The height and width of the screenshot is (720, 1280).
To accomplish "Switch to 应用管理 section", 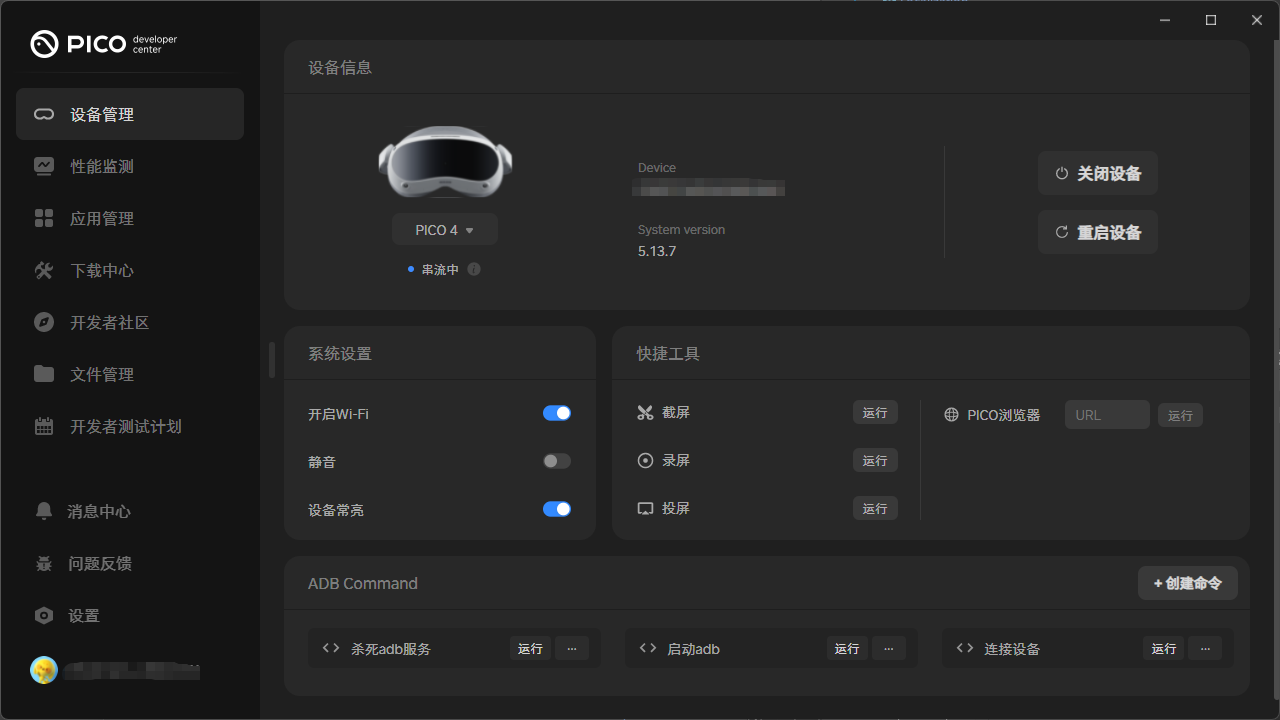I will [x=130, y=218].
